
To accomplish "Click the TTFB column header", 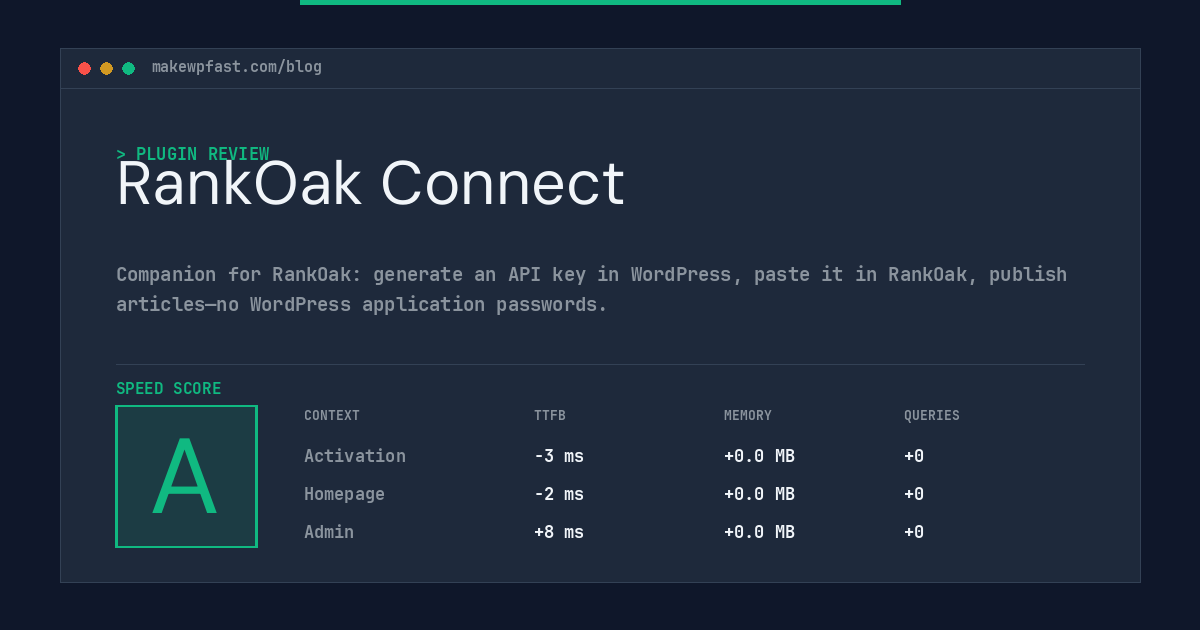I will pyautogui.click(x=550, y=415).
